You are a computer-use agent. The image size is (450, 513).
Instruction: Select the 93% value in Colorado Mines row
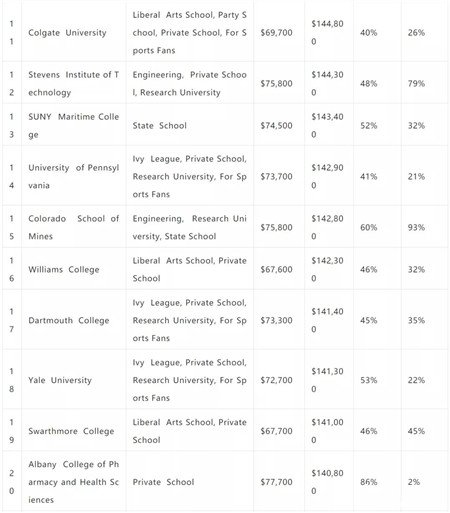(416, 227)
